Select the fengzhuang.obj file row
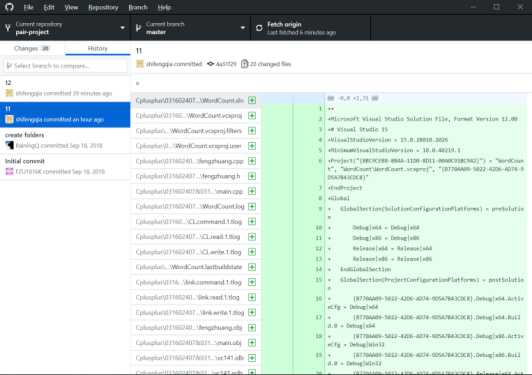Image resolution: width=532 pixels, height=375 pixels. 195,327
